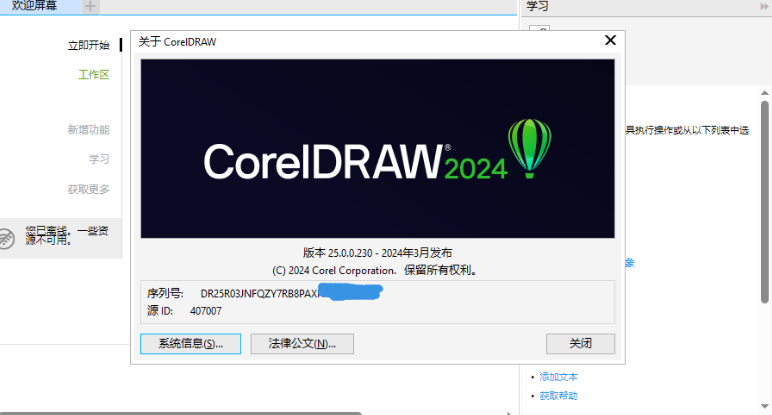Click the balloon logo in the splash
772x415 pixels.
click(x=530, y=148)
